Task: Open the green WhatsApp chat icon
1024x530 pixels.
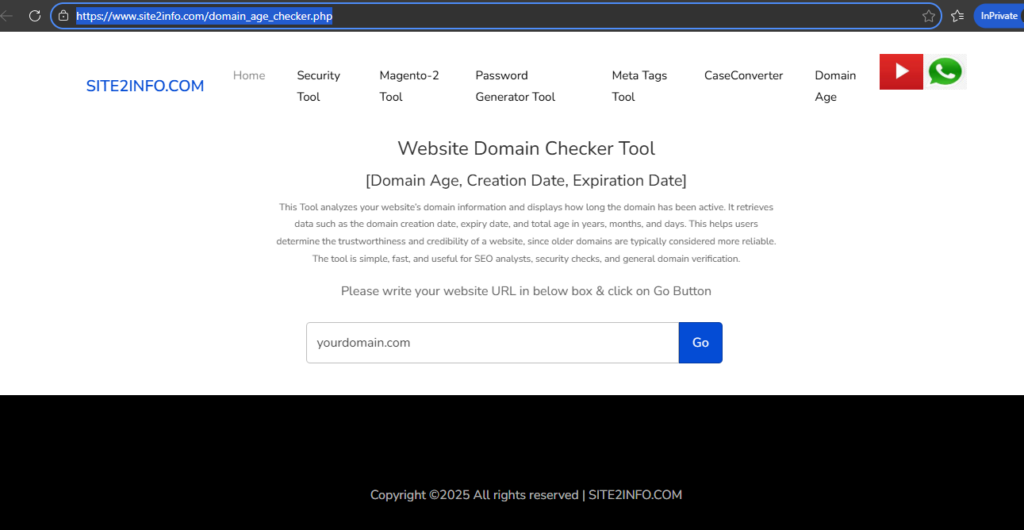Action: [945, 72]
